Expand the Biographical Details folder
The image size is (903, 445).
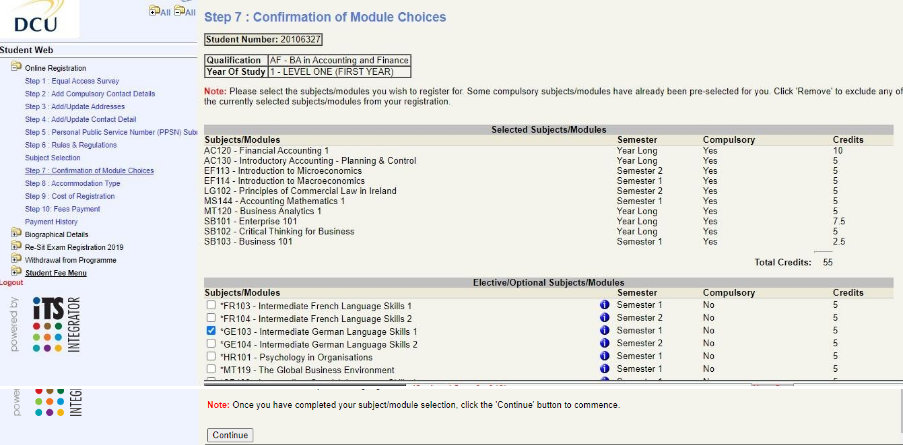click(x=16, y=234)
